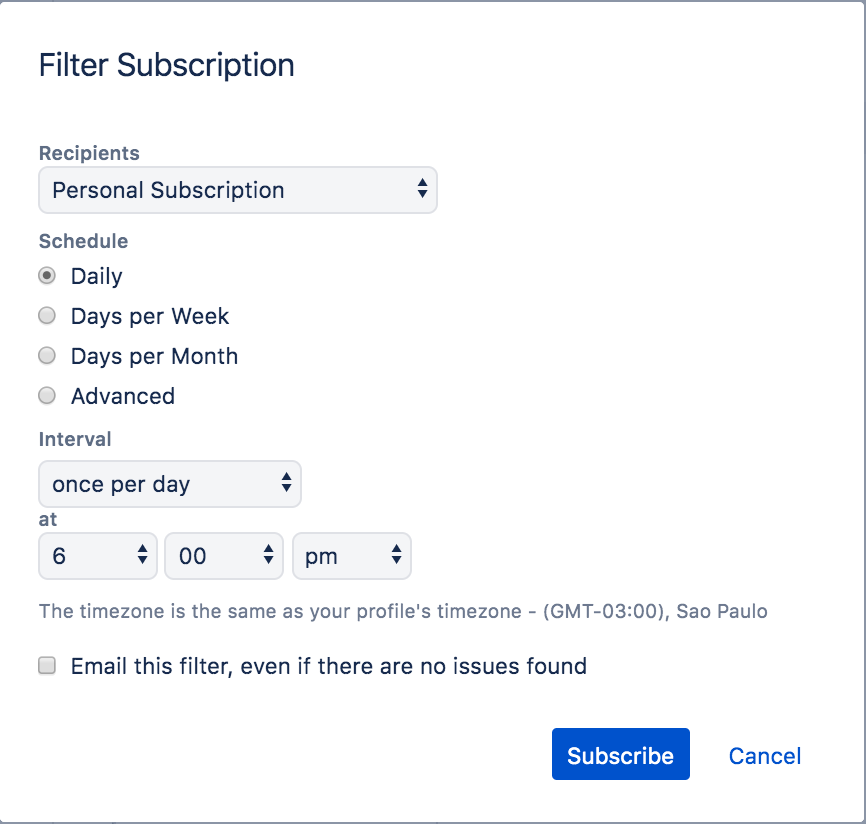Click the stepper arrows on the pm selector
The width and height of the screenshot is (866, 824).
pyautogui.click(x=396, y=556)
